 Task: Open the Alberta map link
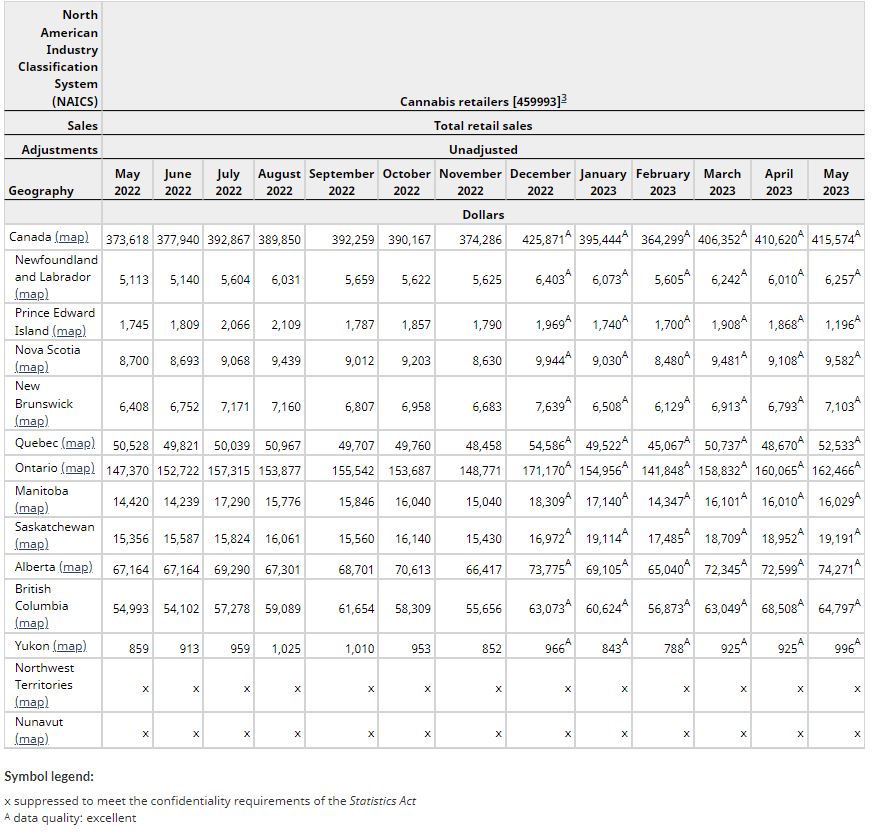76,567
